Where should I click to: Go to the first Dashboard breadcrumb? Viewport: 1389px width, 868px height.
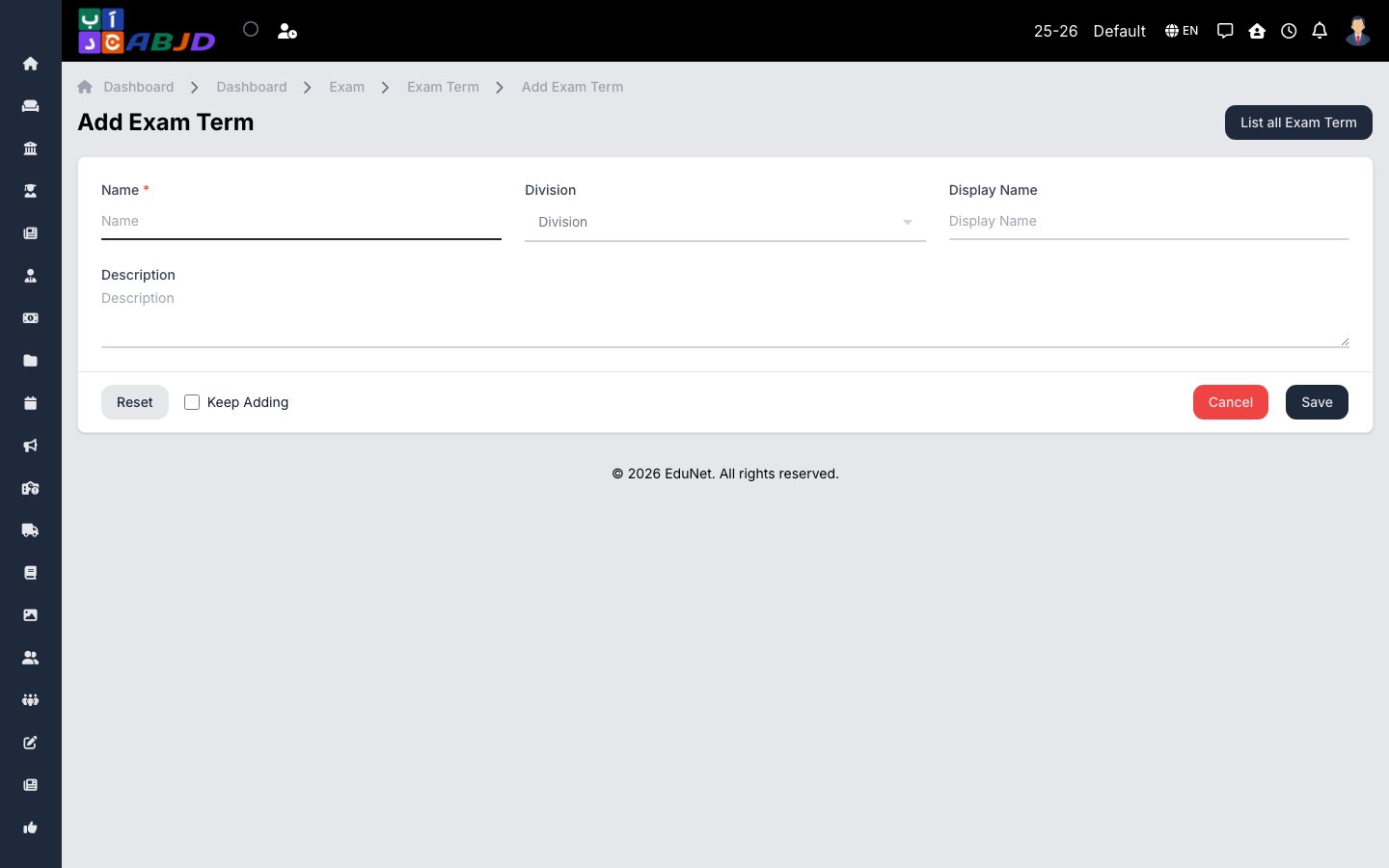[139, 87]
